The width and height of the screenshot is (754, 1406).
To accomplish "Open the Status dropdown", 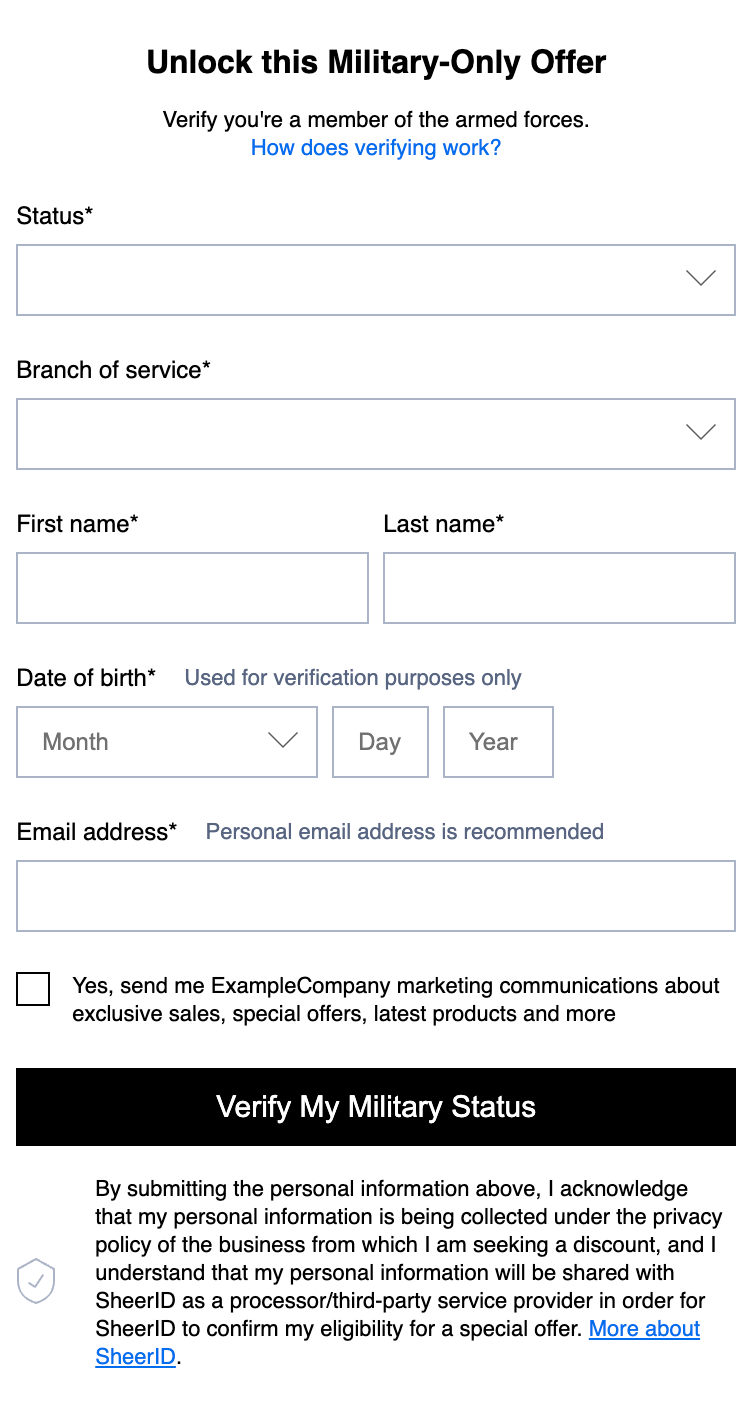I will click(350, 280).
